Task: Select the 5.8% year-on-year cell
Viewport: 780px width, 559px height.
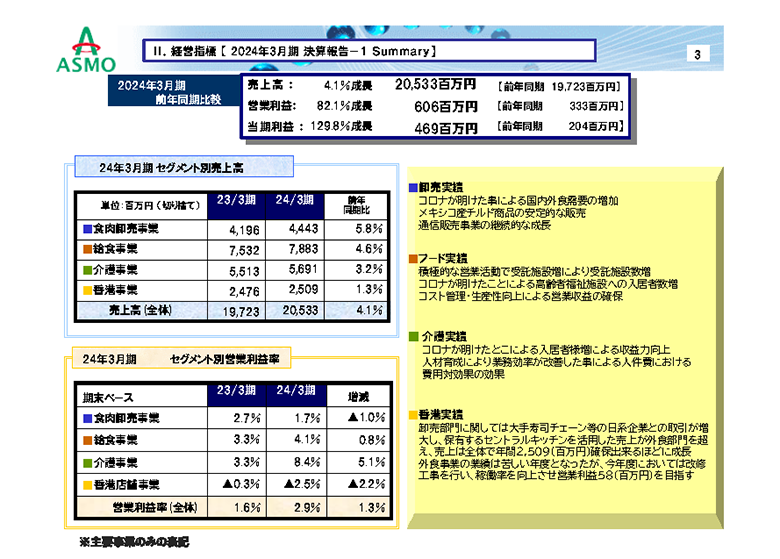Action: click(x=356, y=229)
